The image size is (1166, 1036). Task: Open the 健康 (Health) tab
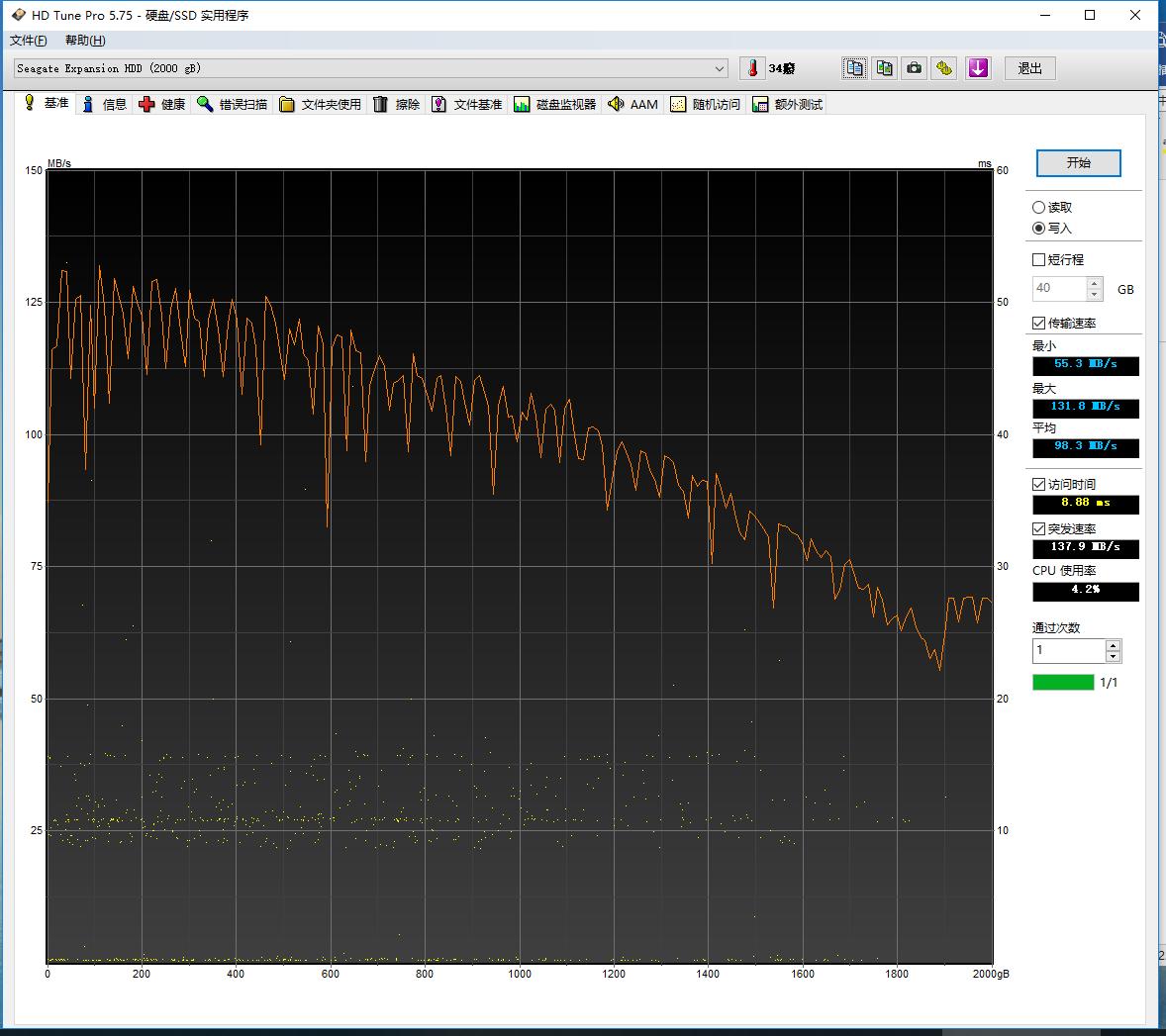tap(162, 104)
